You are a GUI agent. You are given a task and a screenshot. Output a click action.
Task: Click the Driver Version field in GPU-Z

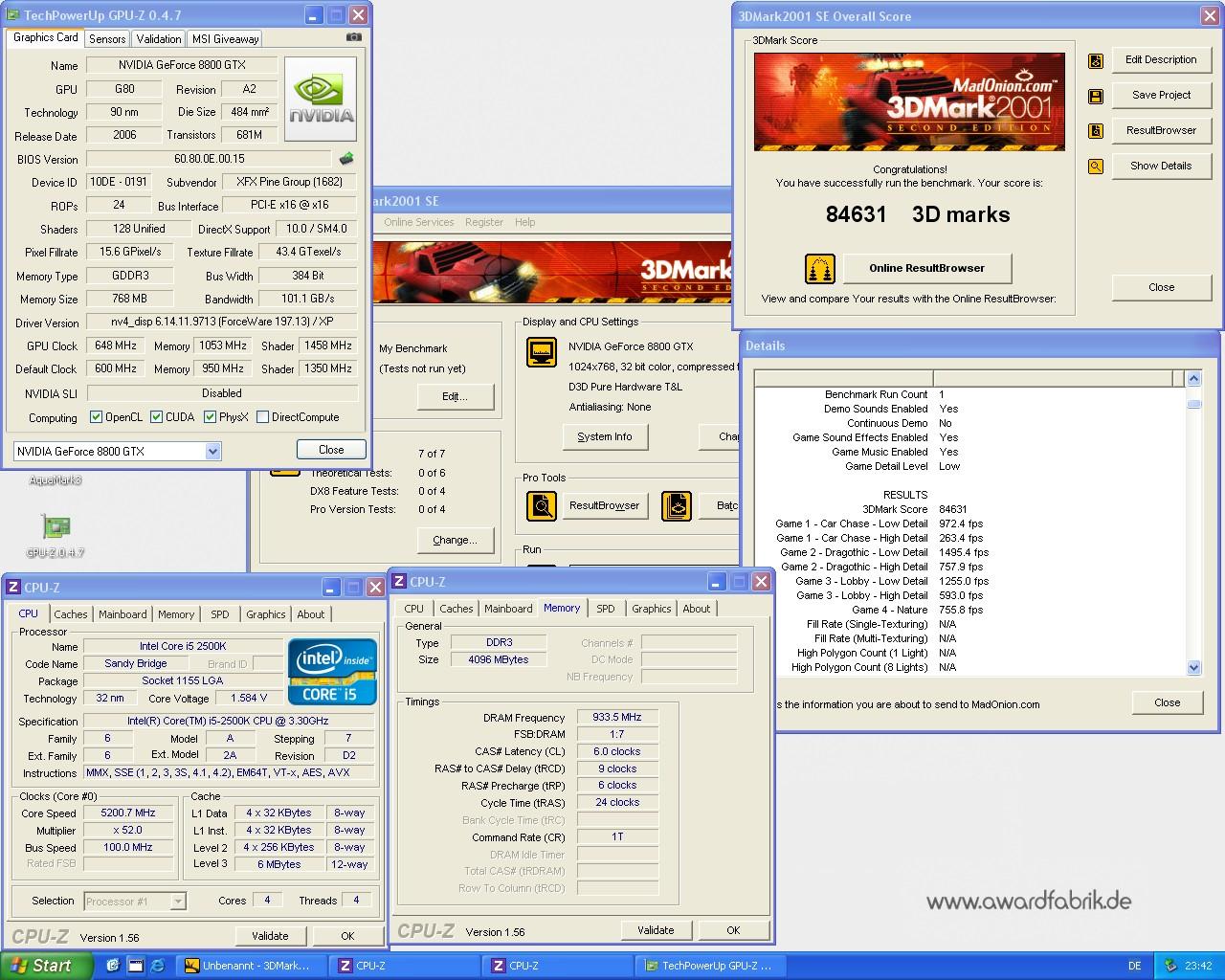click(x=222, y=323)
